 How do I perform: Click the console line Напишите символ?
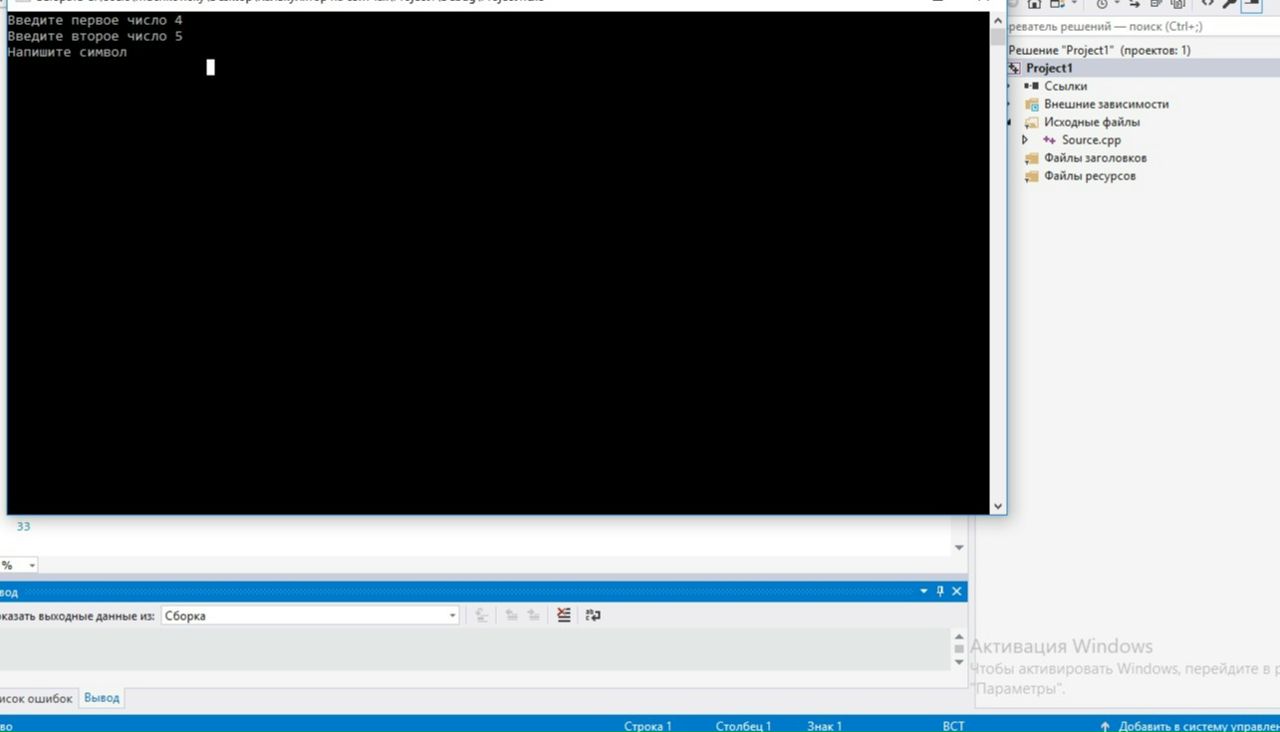(x=67, y=52)
